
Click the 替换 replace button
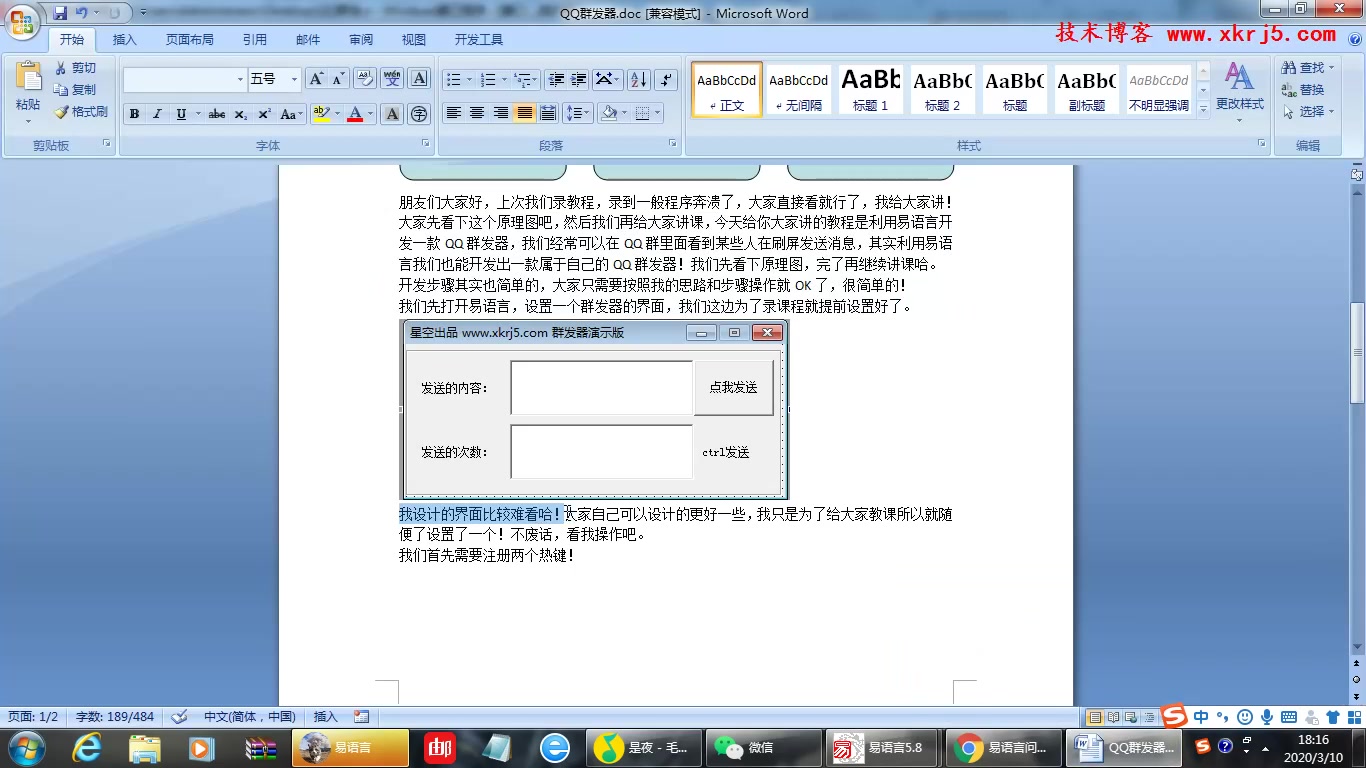coord(1304,90)
